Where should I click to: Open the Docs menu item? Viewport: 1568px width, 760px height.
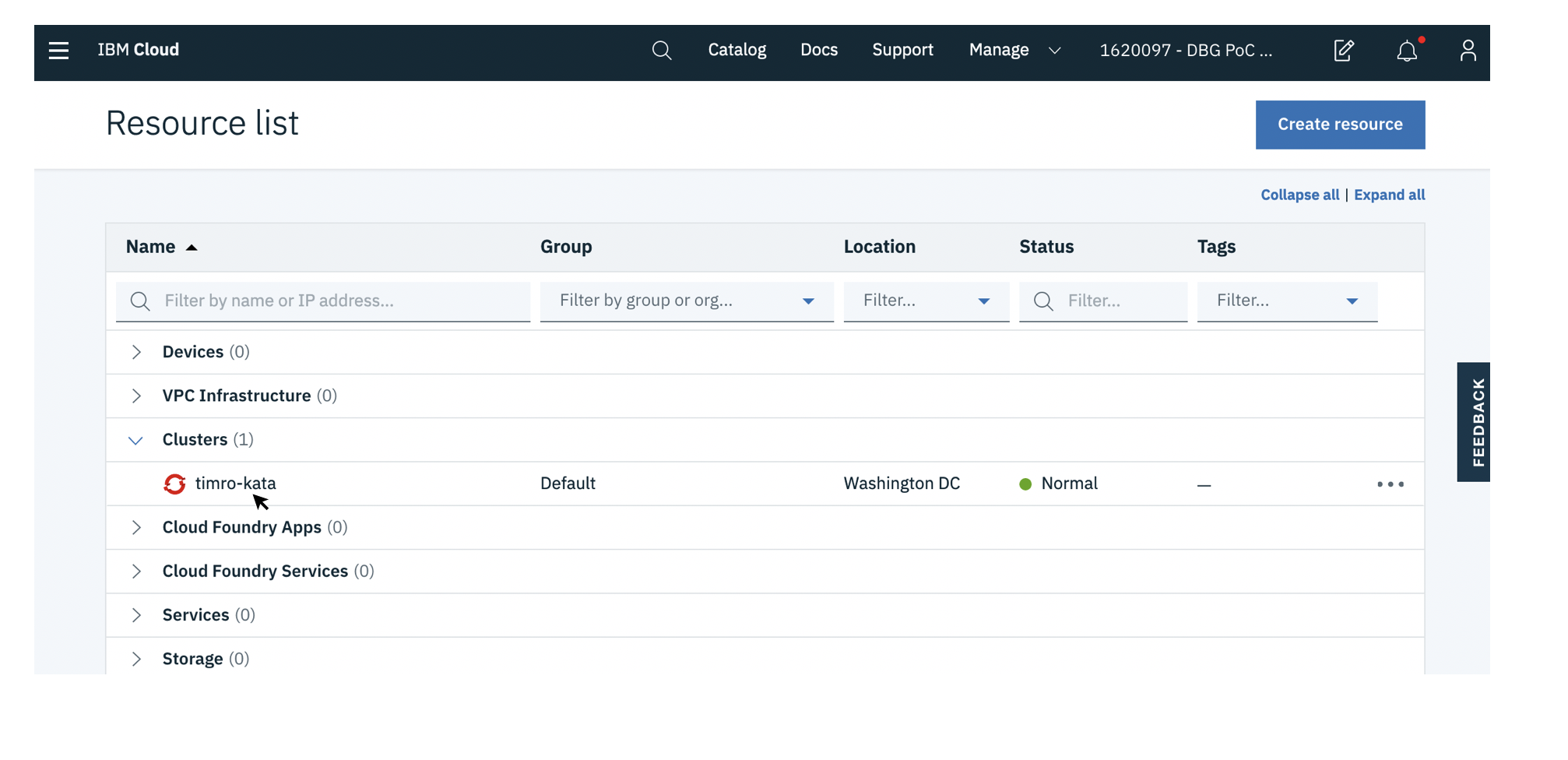[x=819, y=50]
